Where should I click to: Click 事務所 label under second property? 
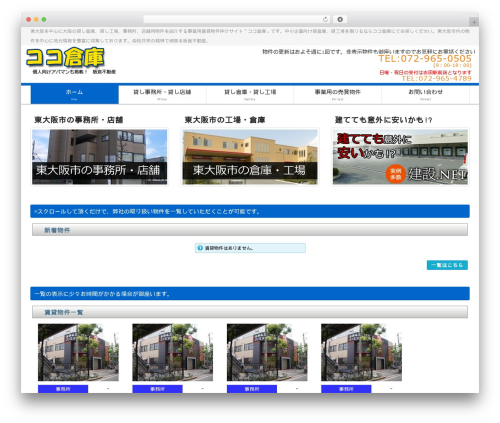pyautogui.click(x=157, y=389)
